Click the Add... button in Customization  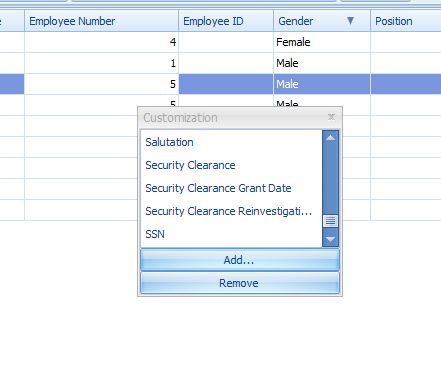tap(240, 260)
